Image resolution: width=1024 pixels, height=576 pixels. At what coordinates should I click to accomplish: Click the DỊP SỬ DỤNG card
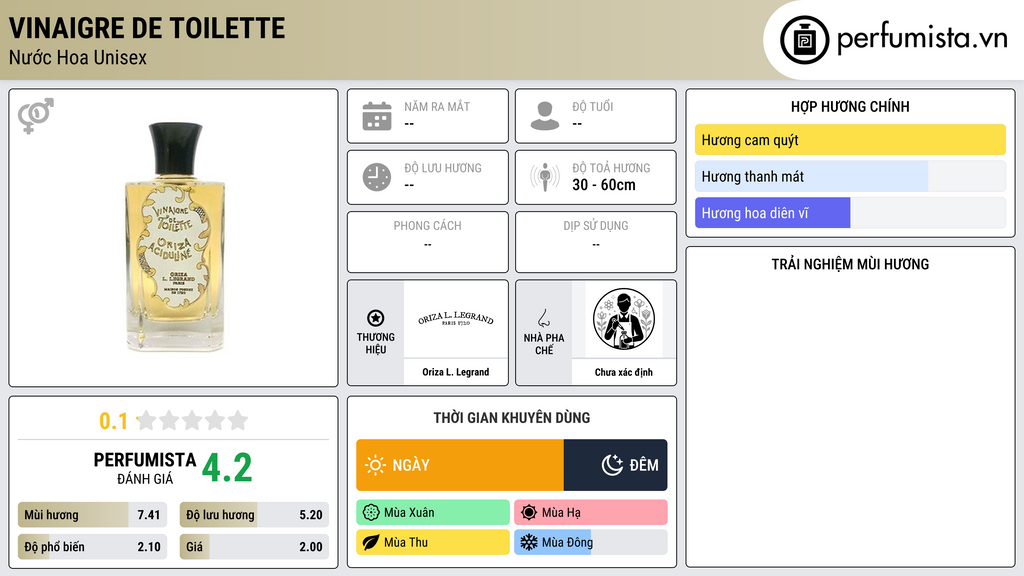coord(596,242)
